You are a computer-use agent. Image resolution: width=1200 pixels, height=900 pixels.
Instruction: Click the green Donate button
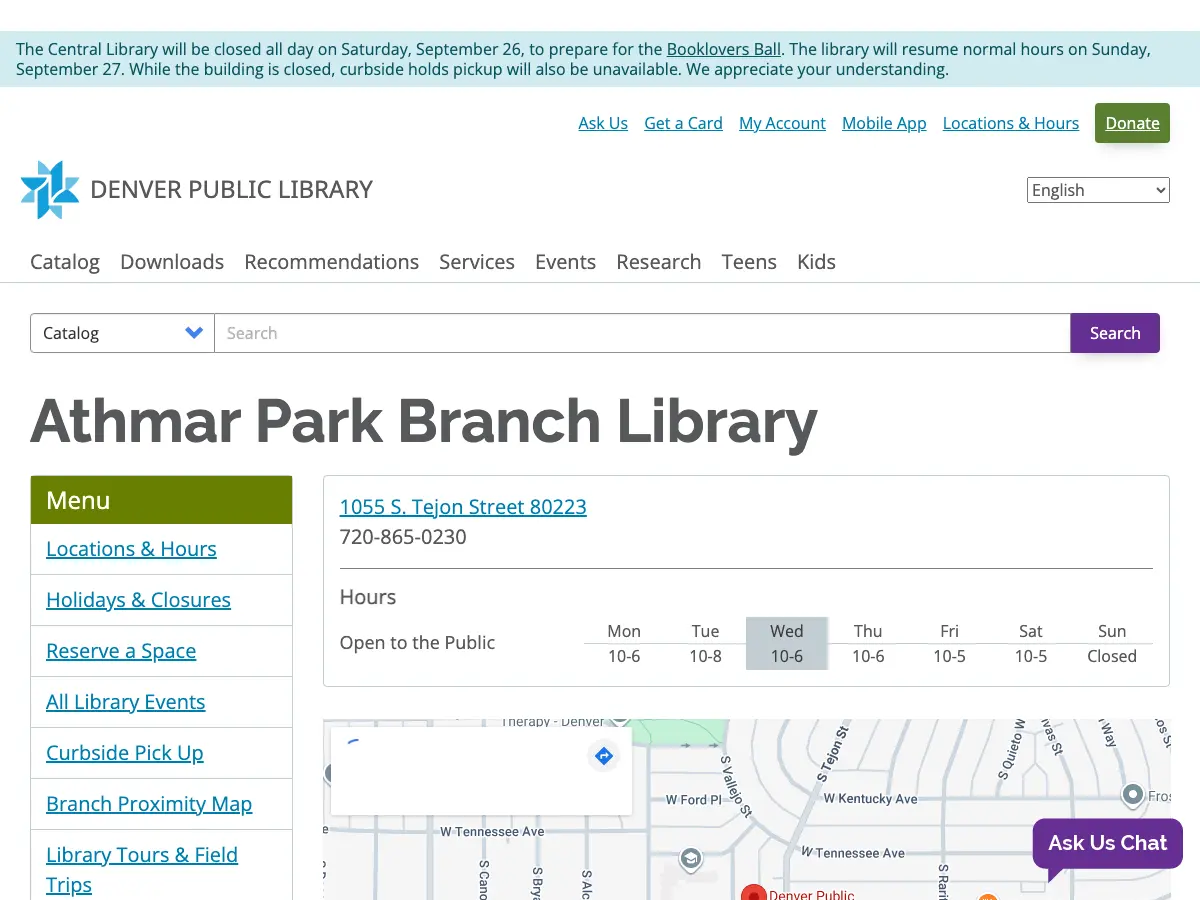click(1132, 123)
